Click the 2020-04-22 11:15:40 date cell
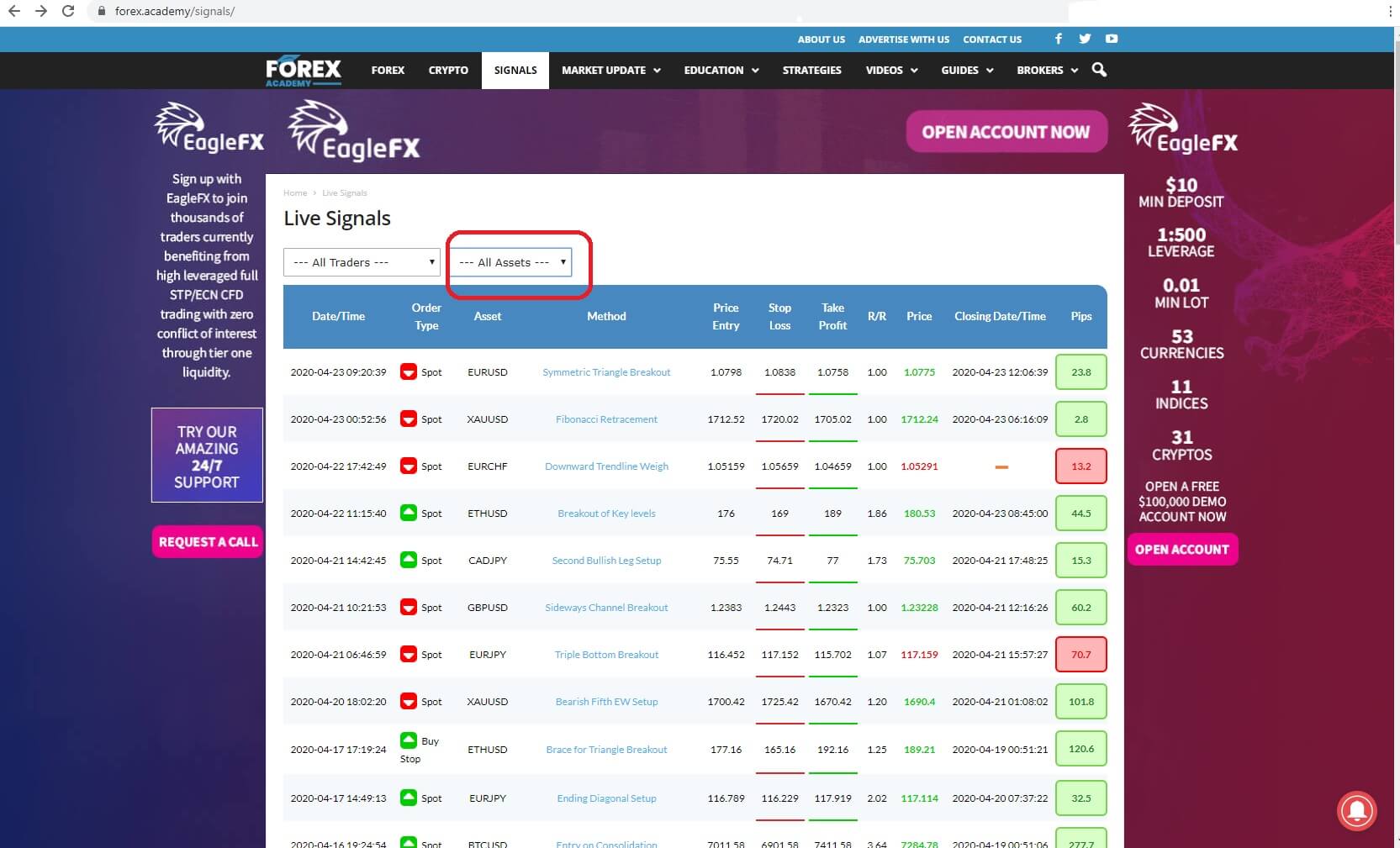The image size is (1400, 848). 338,514
